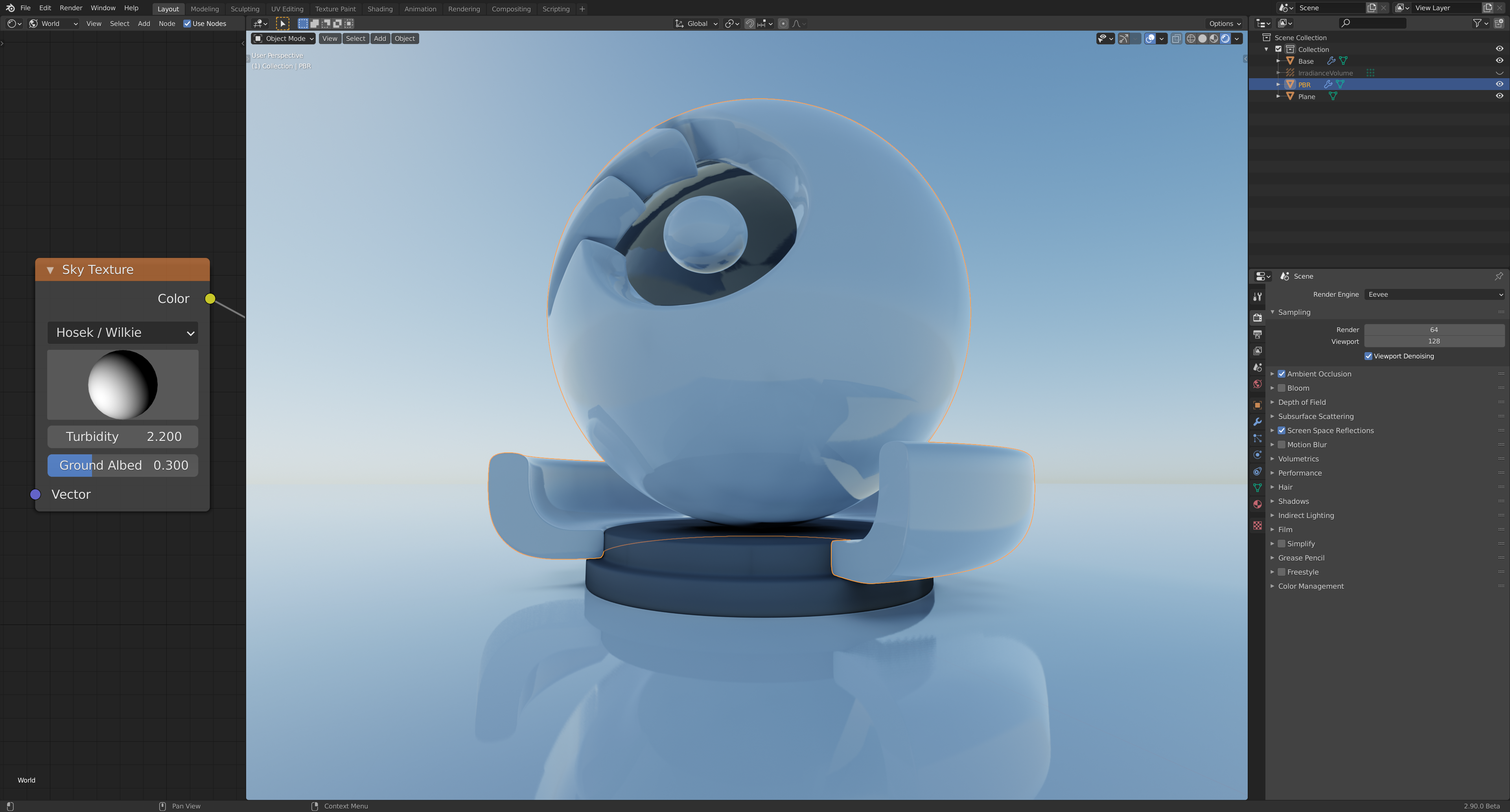Viewport: 1510px width, 812px height.
Task: Click the pin icon in properties header
Action: coord(1498,276)
